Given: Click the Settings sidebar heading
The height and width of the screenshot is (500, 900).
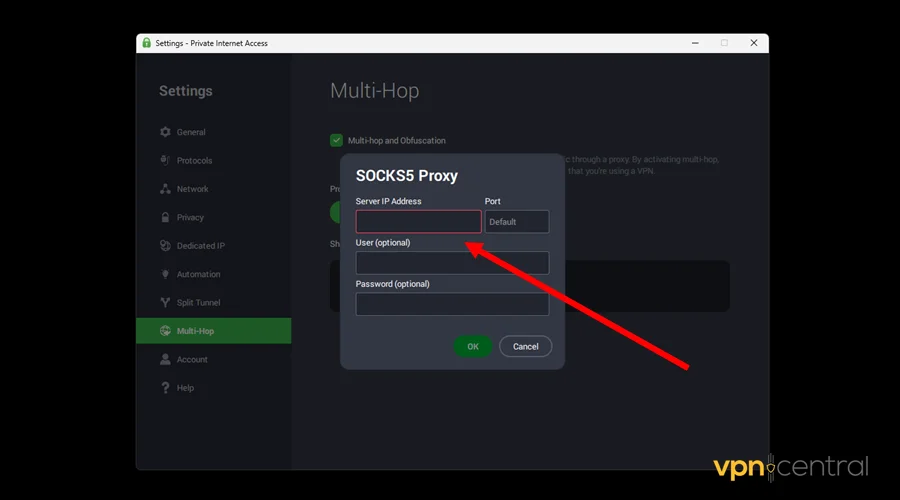Looking at the screenshot, I should point(185,91).
